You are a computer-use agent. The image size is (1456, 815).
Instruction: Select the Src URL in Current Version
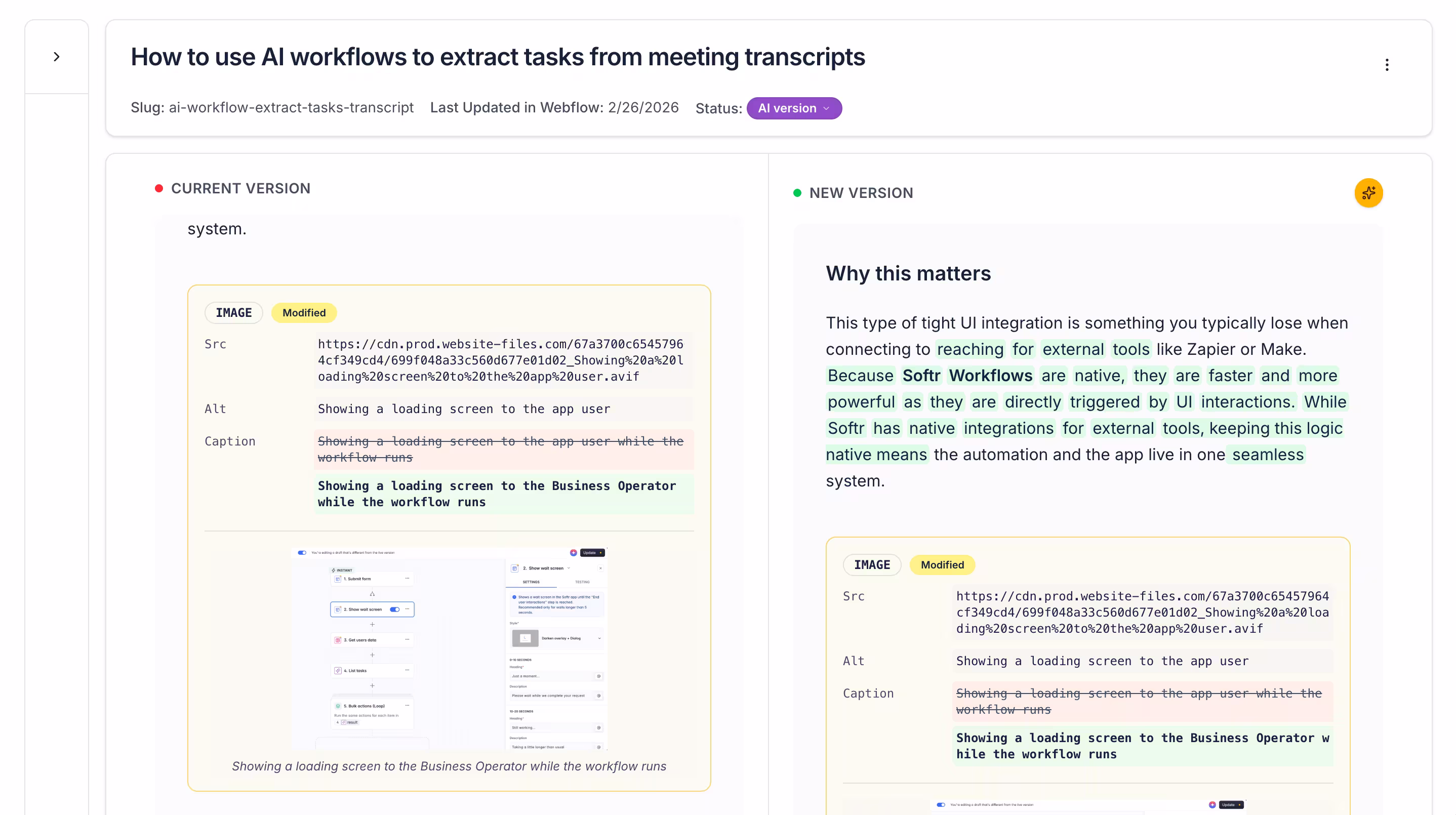tap(501, 360)
